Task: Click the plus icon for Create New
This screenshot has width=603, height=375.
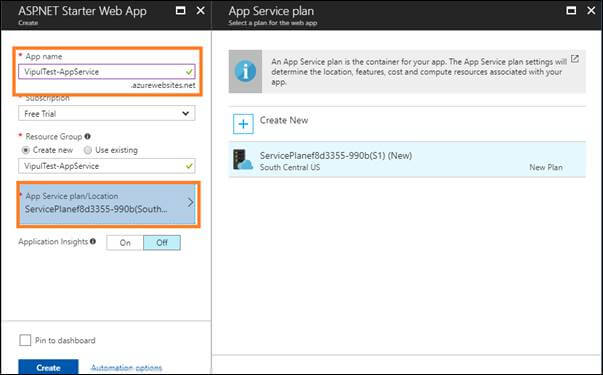Action: [243, 124]
